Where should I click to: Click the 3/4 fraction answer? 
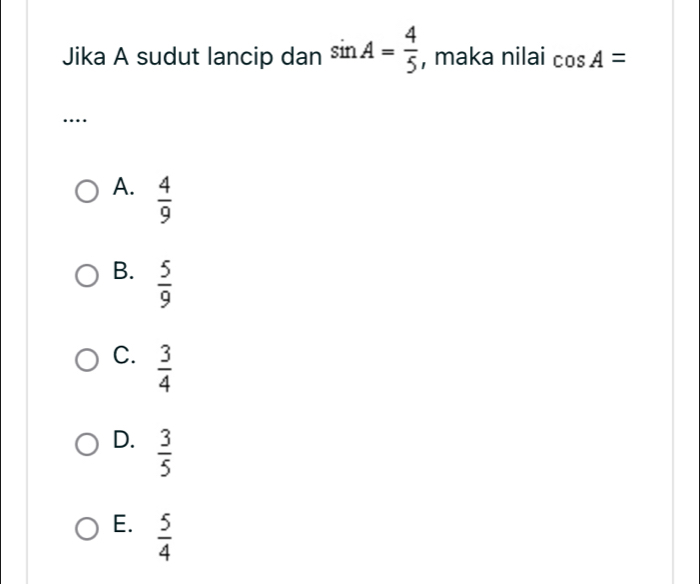[x=166, y=368]
